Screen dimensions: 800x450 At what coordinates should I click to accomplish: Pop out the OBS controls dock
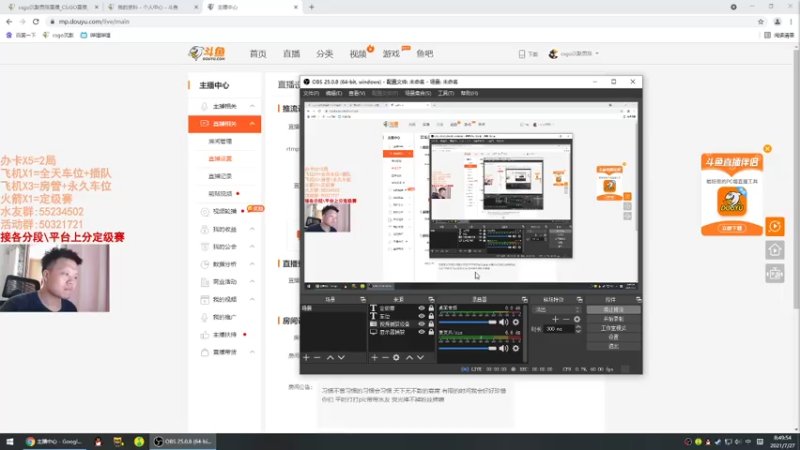click(x=638, y=299)
